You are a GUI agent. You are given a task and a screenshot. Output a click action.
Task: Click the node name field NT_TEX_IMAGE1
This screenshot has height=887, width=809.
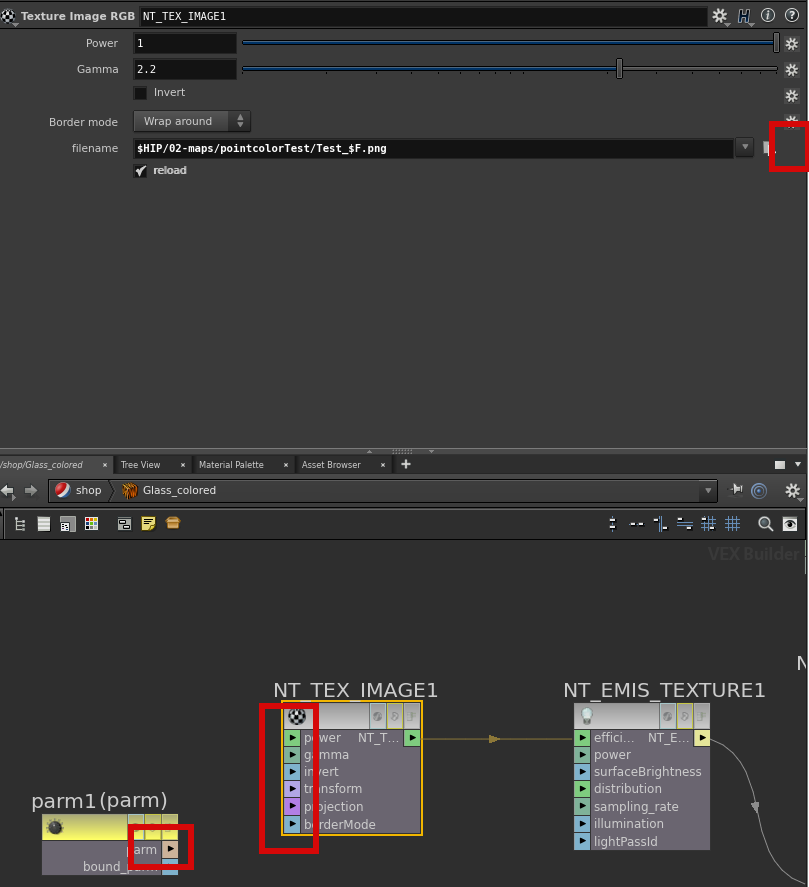423,16
